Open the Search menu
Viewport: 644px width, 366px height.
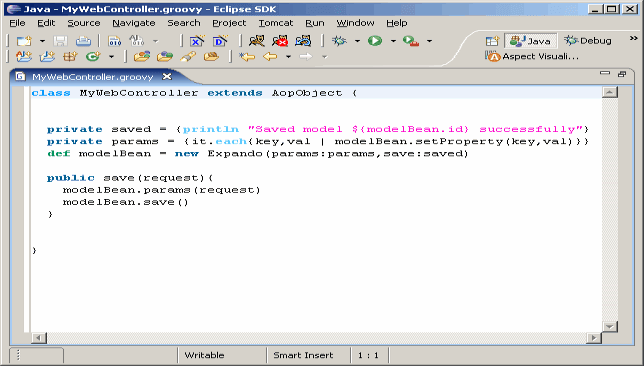pos(184,23)
